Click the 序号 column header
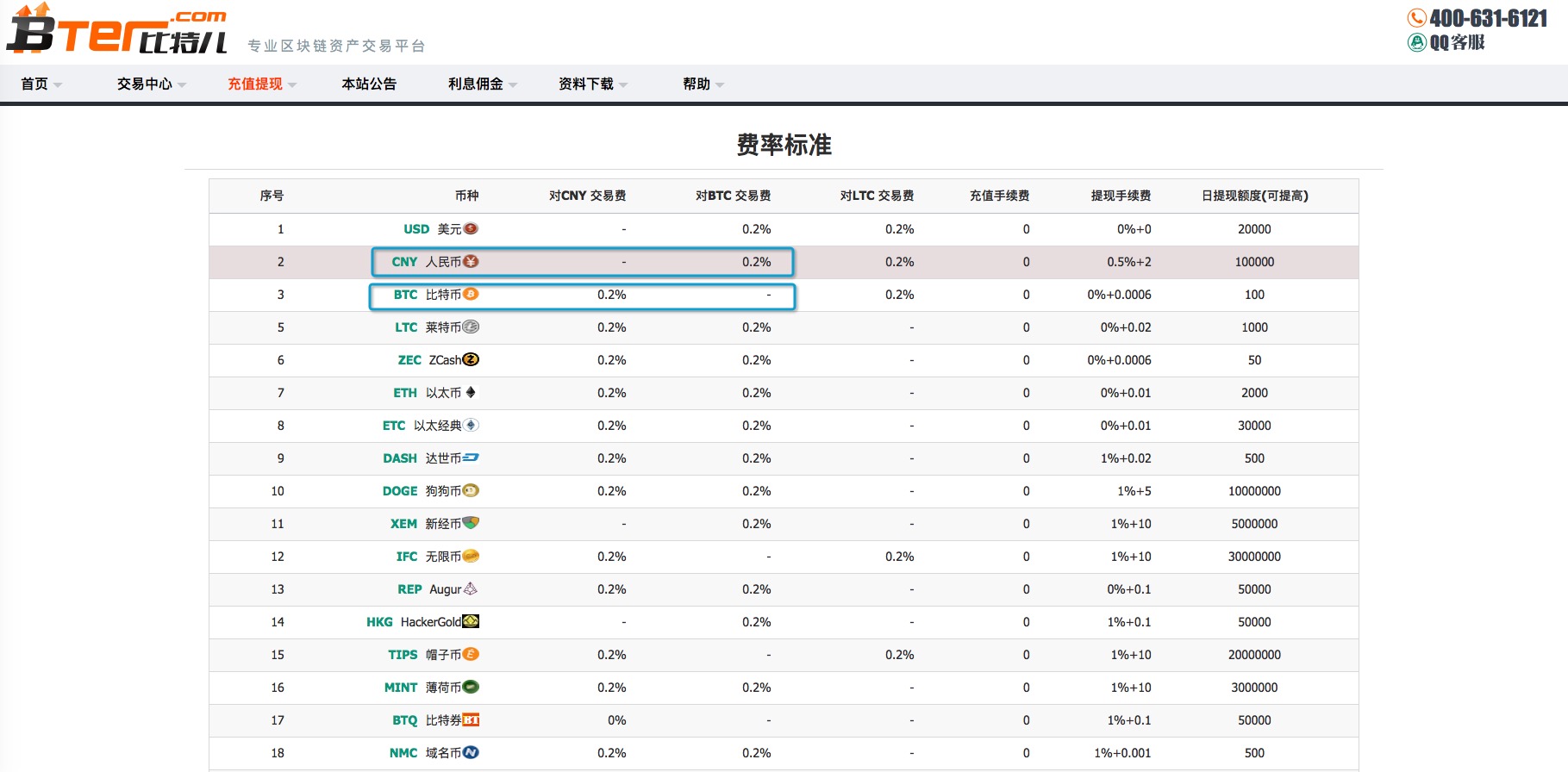 point(272,196)
